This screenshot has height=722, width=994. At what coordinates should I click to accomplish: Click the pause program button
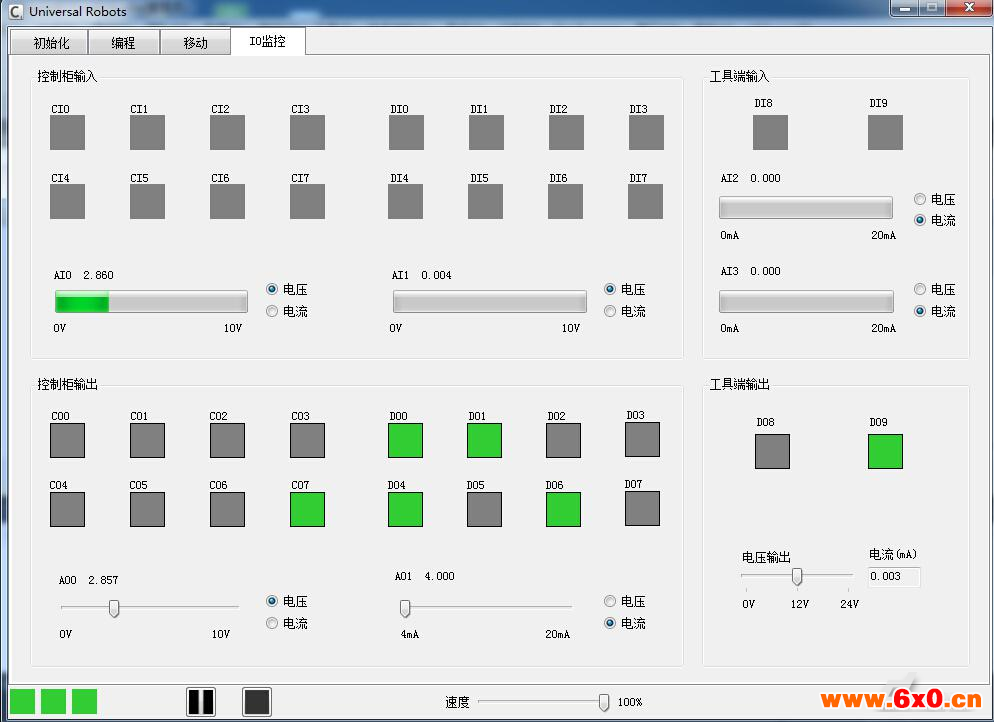[201, 702]
